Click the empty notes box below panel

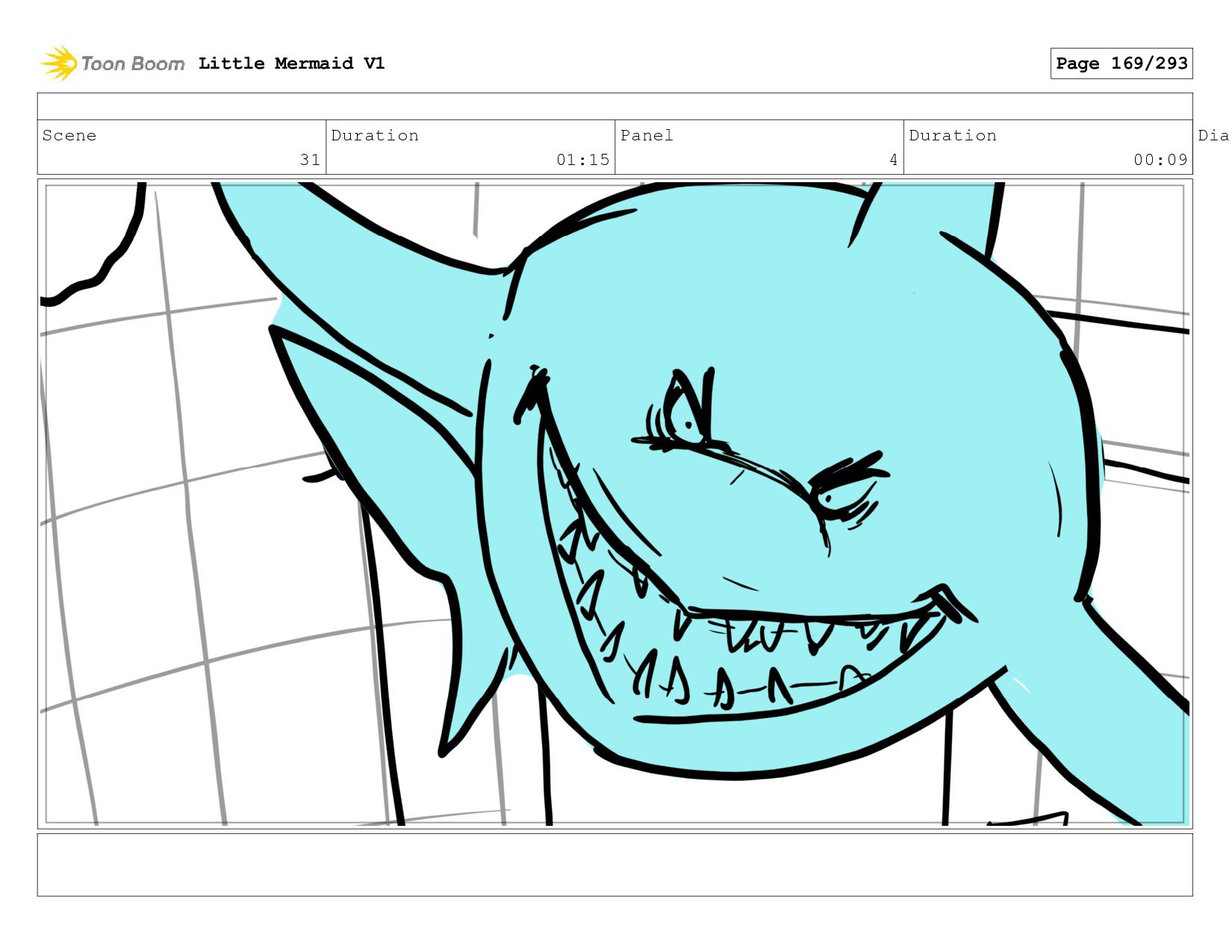point(615,865)
